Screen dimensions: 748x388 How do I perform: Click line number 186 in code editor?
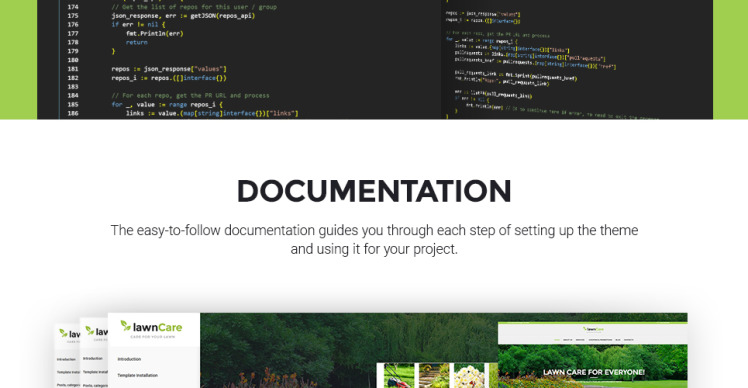point(73,113)
